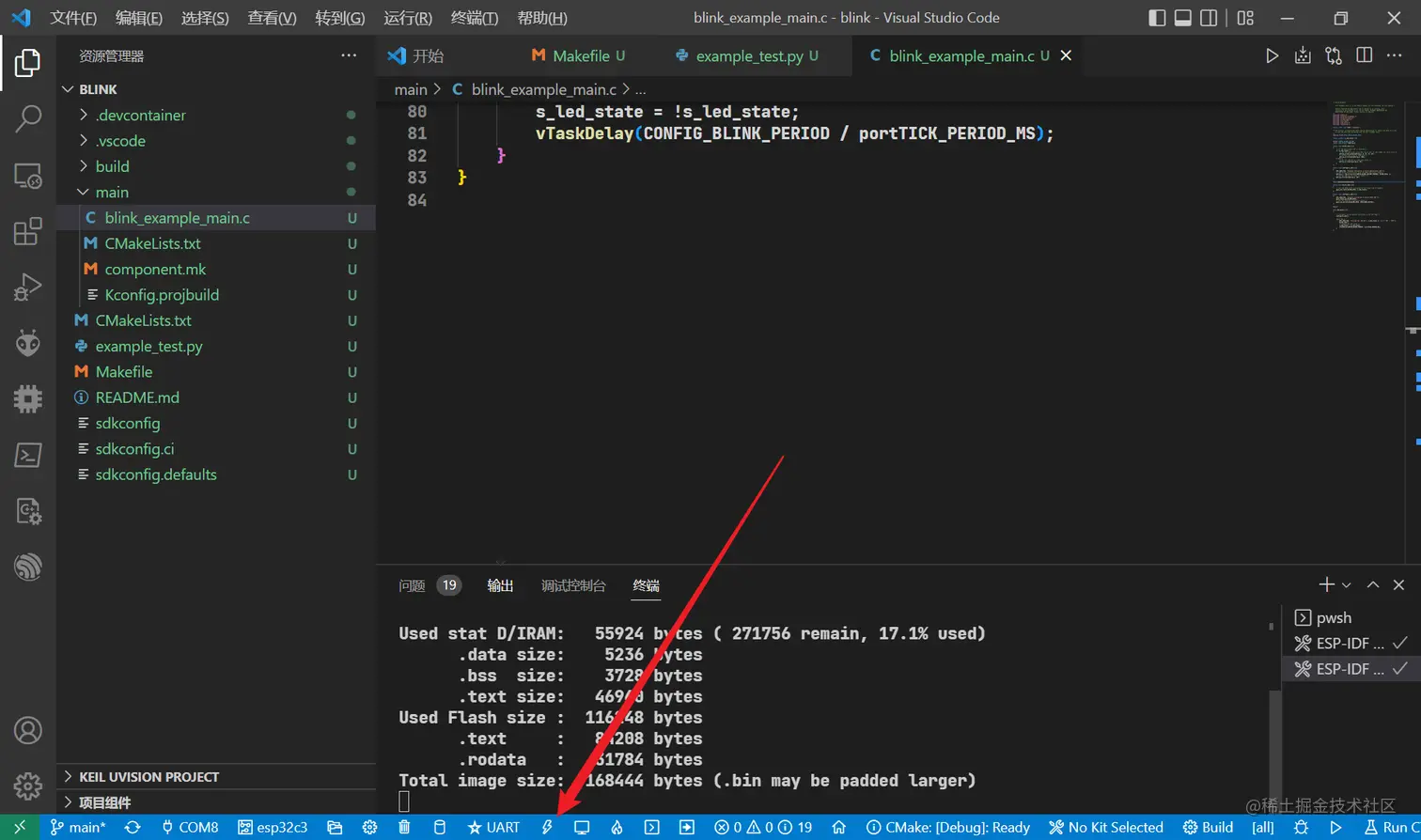
Task: Click the CMake launch play icon in the status bar
Action: 1335,828
